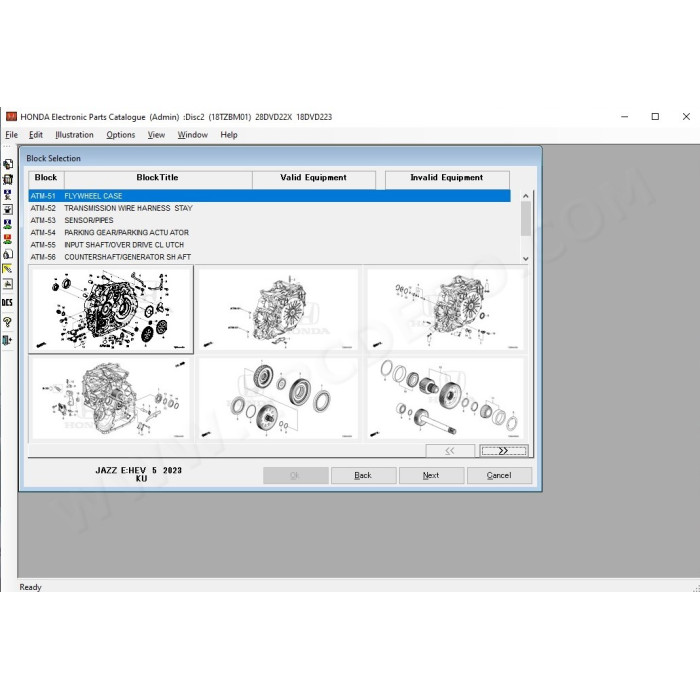Click the Cancel button
The height and width of the screenshot is (700, 700).
point(499,475)
